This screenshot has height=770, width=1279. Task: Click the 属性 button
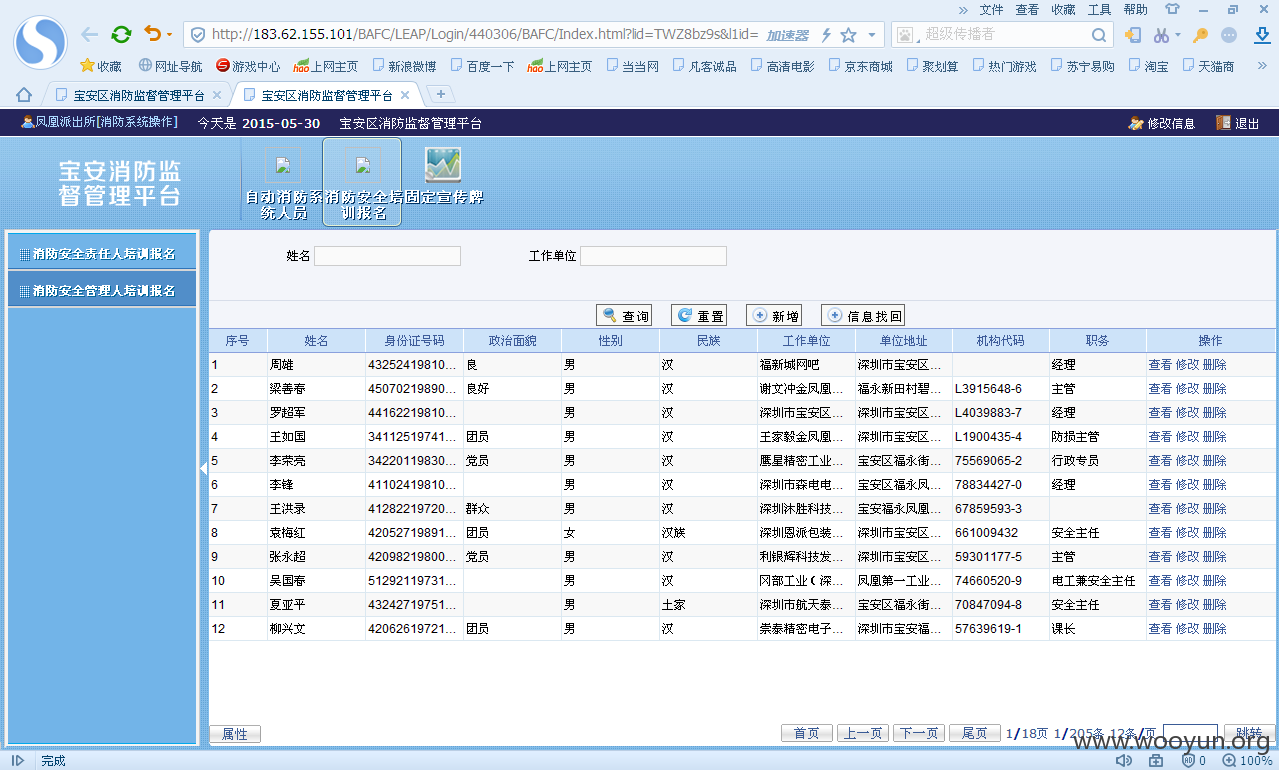tap(235, 734)
